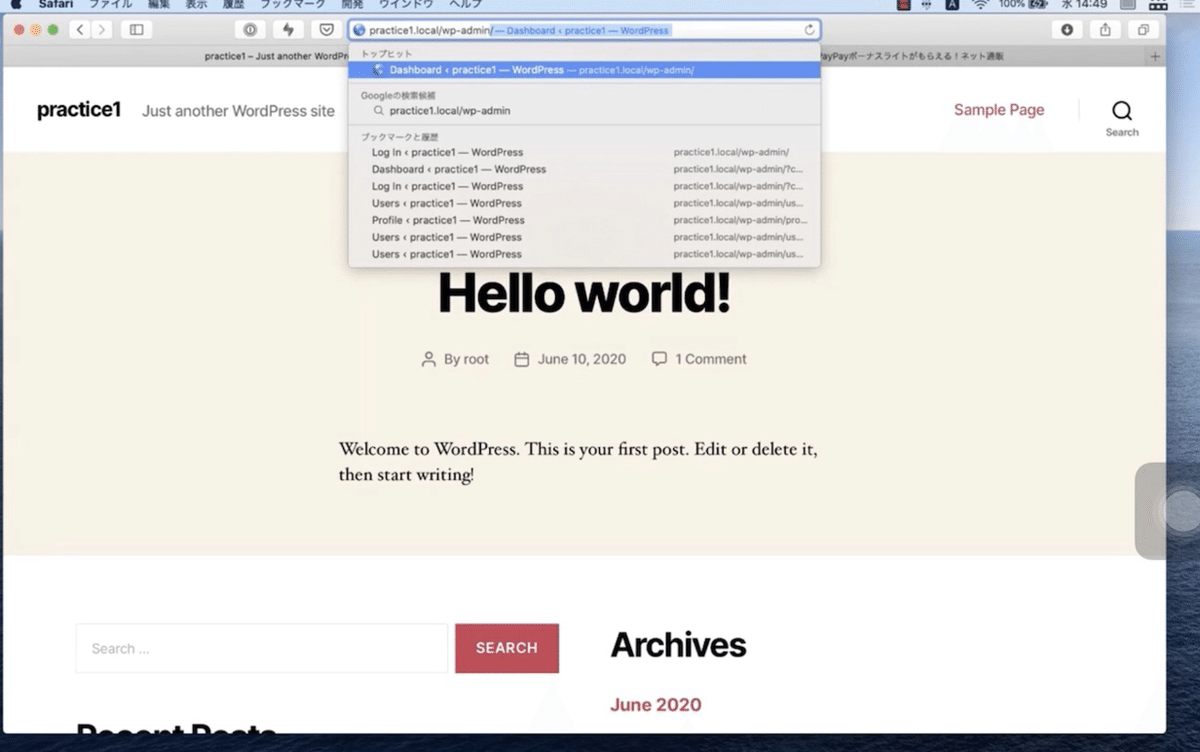
Task: Reload page using address bar refresh icon
Action: pos(809,30)
